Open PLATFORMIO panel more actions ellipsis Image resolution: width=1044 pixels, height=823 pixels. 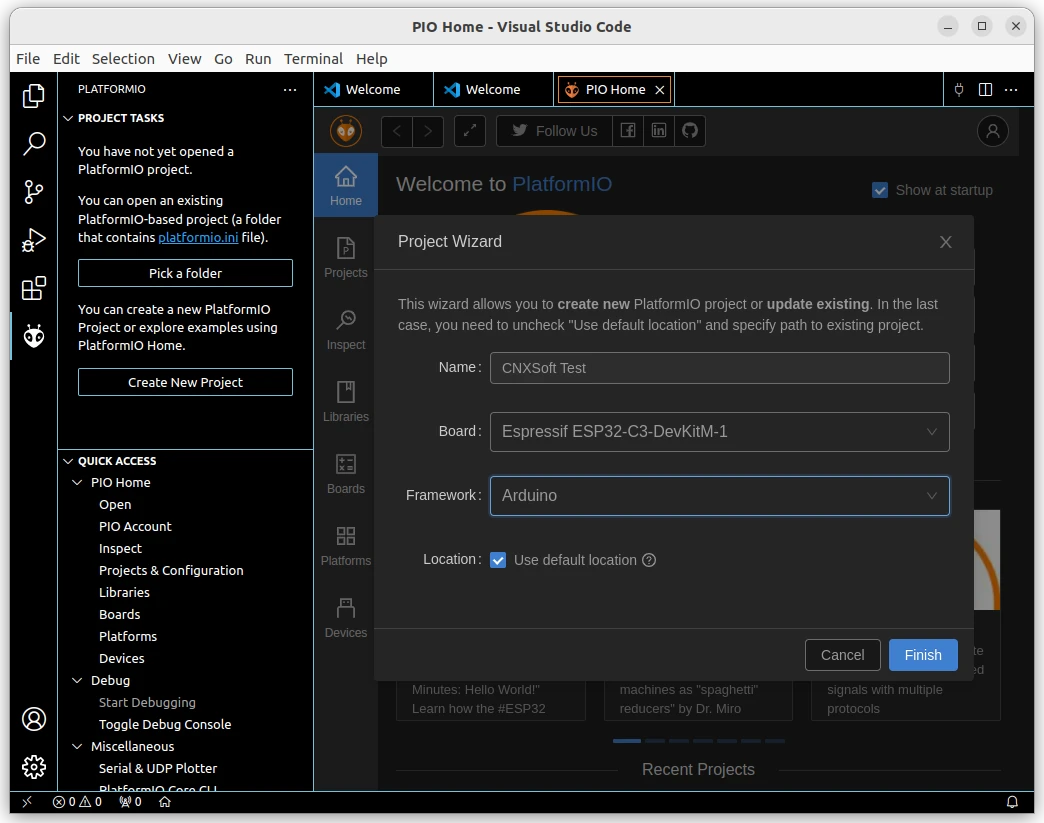coord(290,89)
